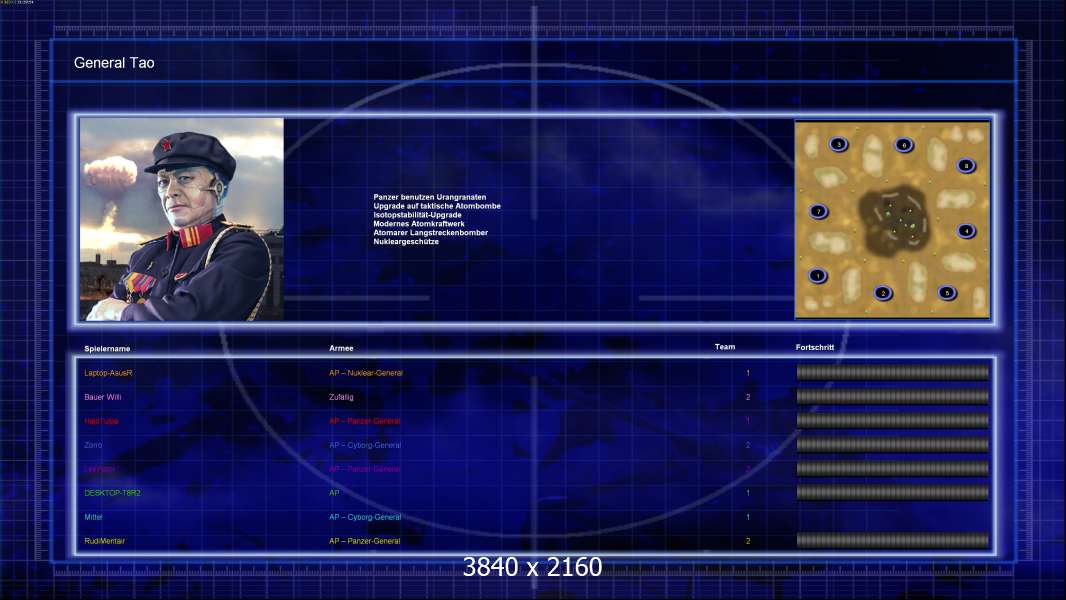The height and width of the screenshot is (600, 1066).
Task: Click team number of DESKTOP-T8R2
Action: pyautogui.click(x=748, y=493)
